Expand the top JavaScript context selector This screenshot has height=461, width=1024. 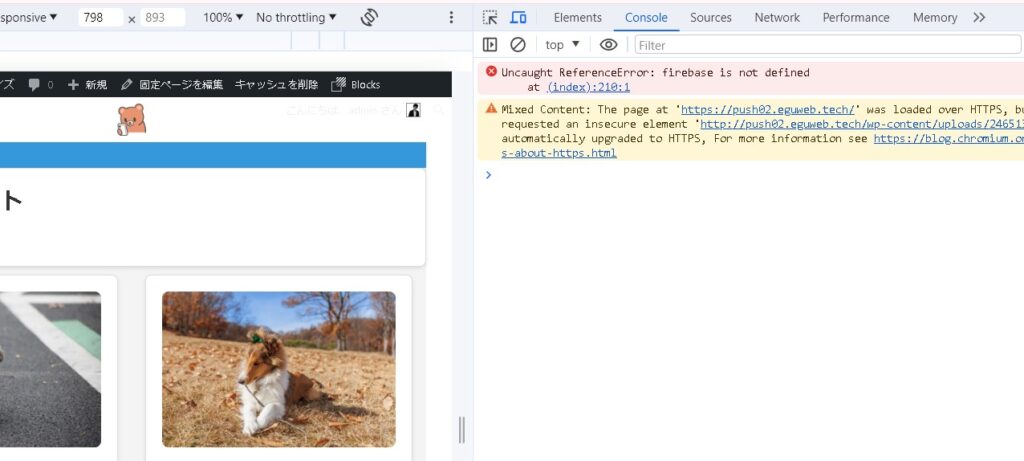coord(562,45)
